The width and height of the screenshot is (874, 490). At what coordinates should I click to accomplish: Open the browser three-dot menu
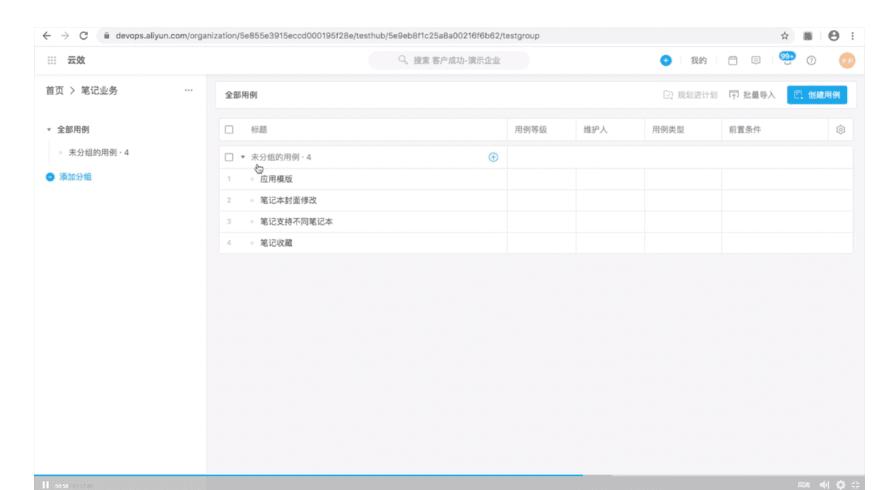point(853,36)
